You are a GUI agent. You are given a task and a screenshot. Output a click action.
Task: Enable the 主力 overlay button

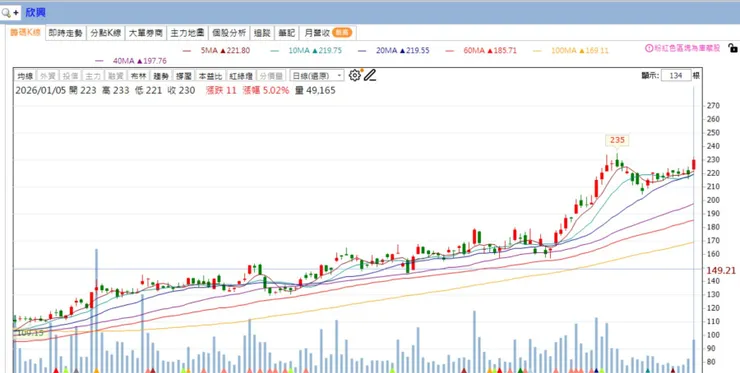pos(92,76)
